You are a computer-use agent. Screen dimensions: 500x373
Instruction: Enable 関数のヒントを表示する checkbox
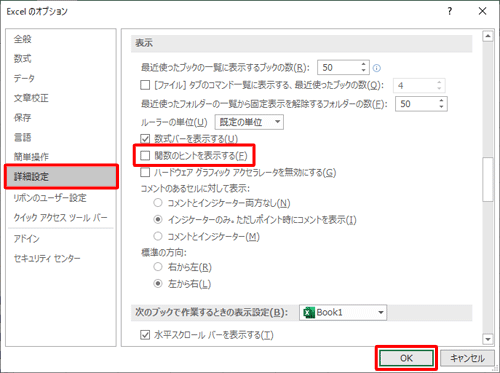(x=145, y=156)
